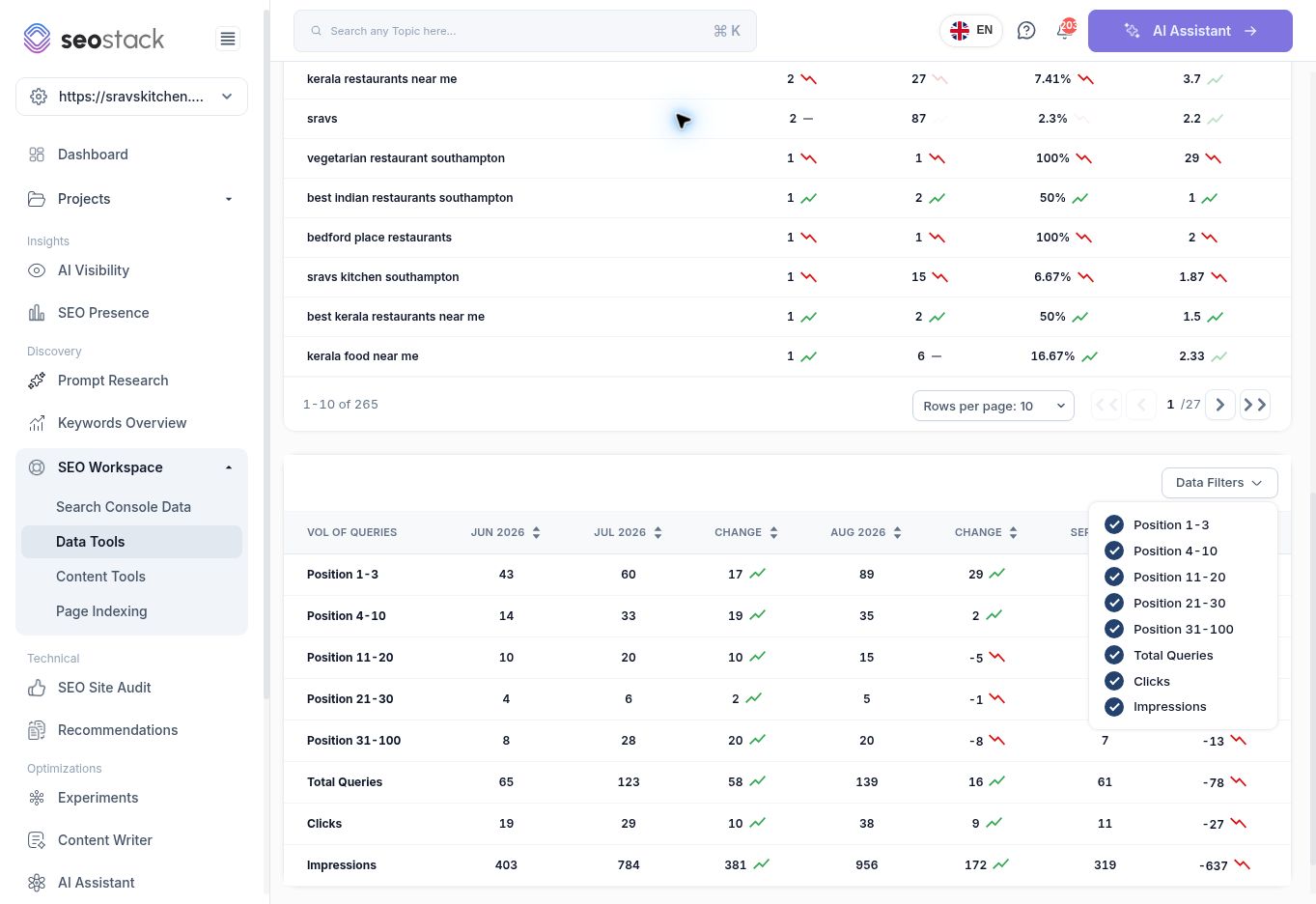The width and height of the screenshot is (1316, 904).
Task: Open Keywords Overview page
Action: click(123, 423)
